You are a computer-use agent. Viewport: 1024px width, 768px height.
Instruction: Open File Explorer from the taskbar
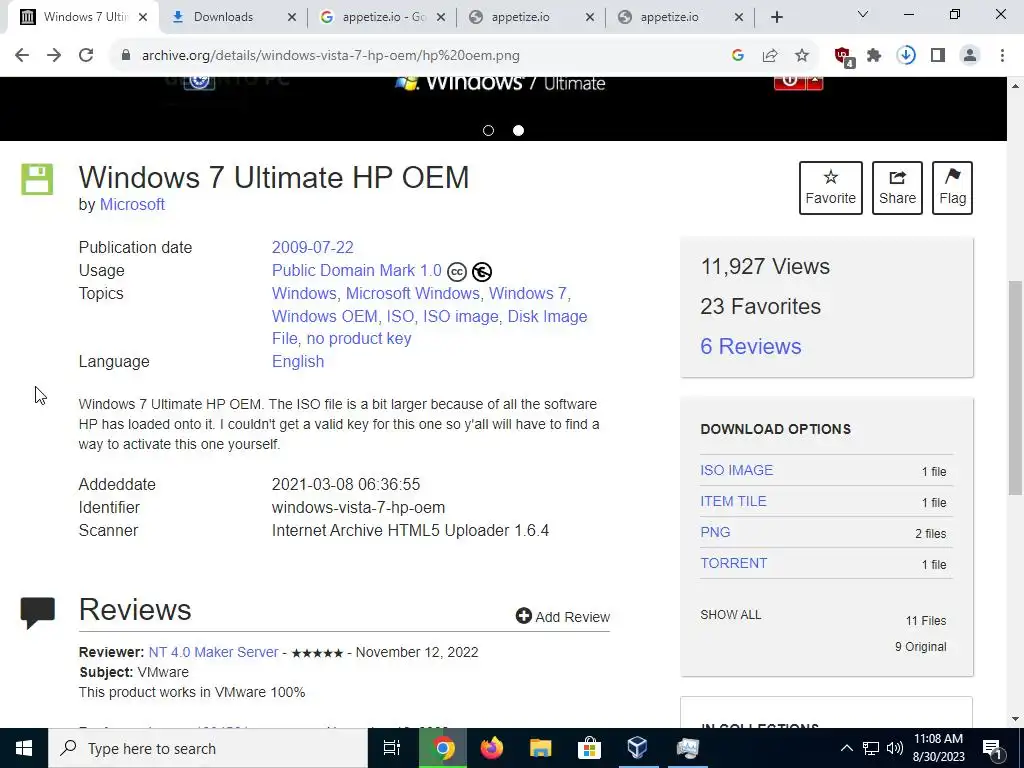541,748
